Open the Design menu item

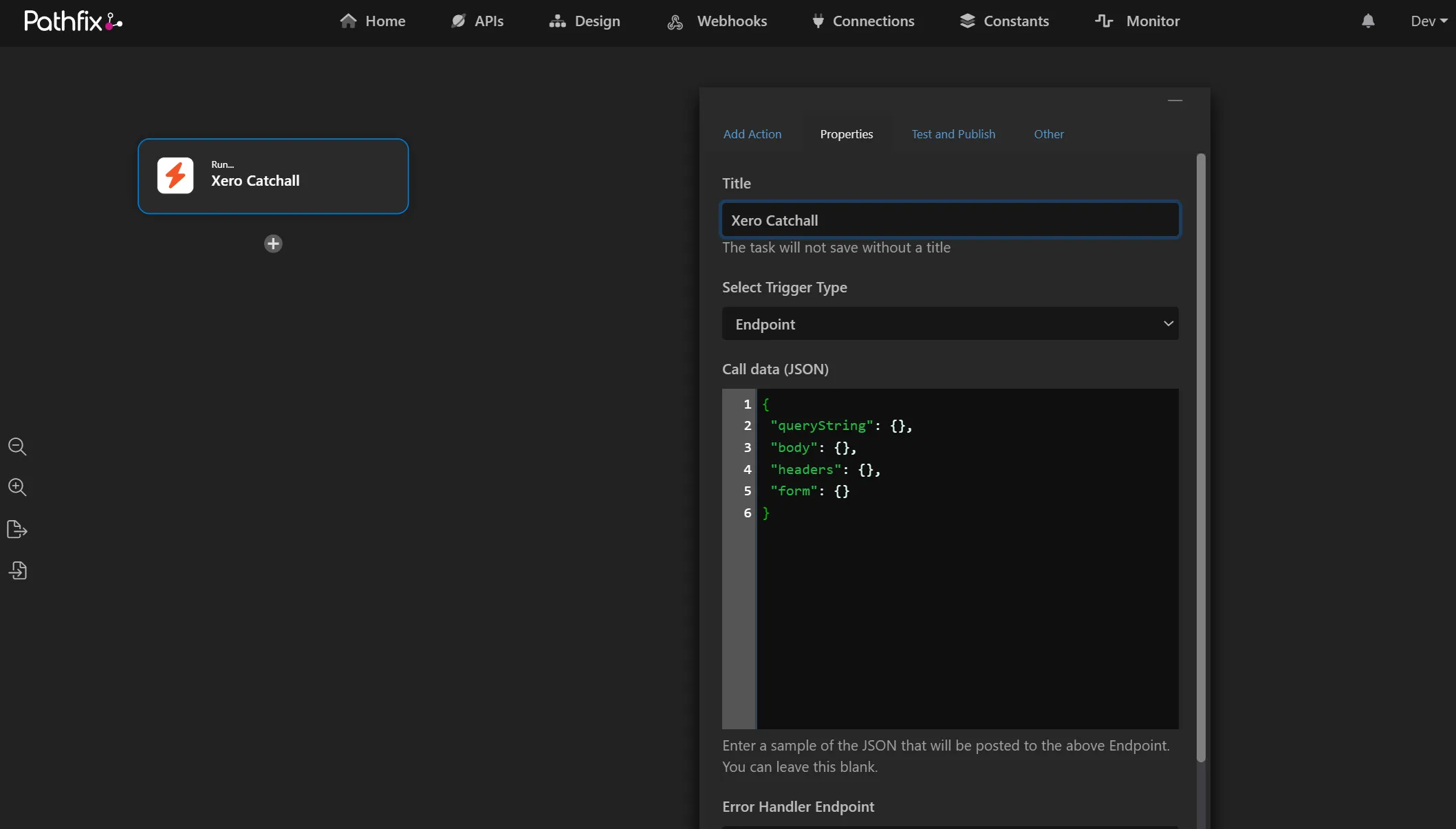[585, 21]
